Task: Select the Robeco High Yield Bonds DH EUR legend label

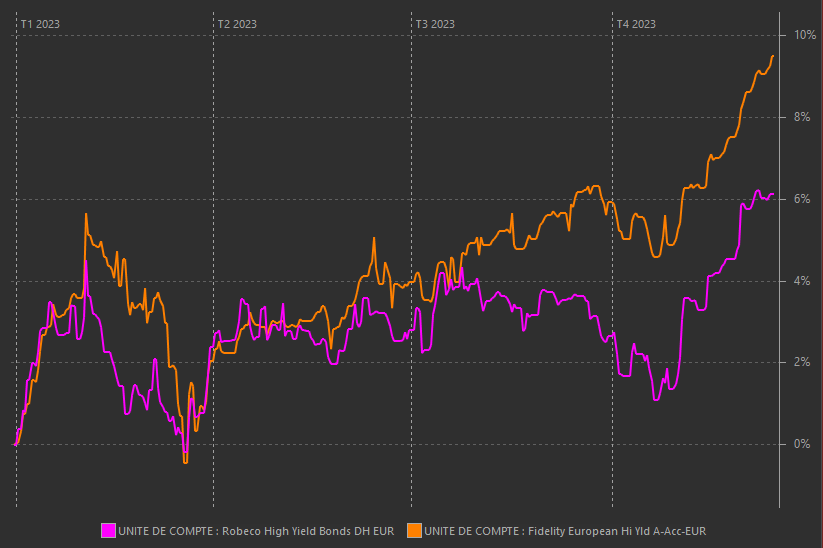Action: point(256,531)
